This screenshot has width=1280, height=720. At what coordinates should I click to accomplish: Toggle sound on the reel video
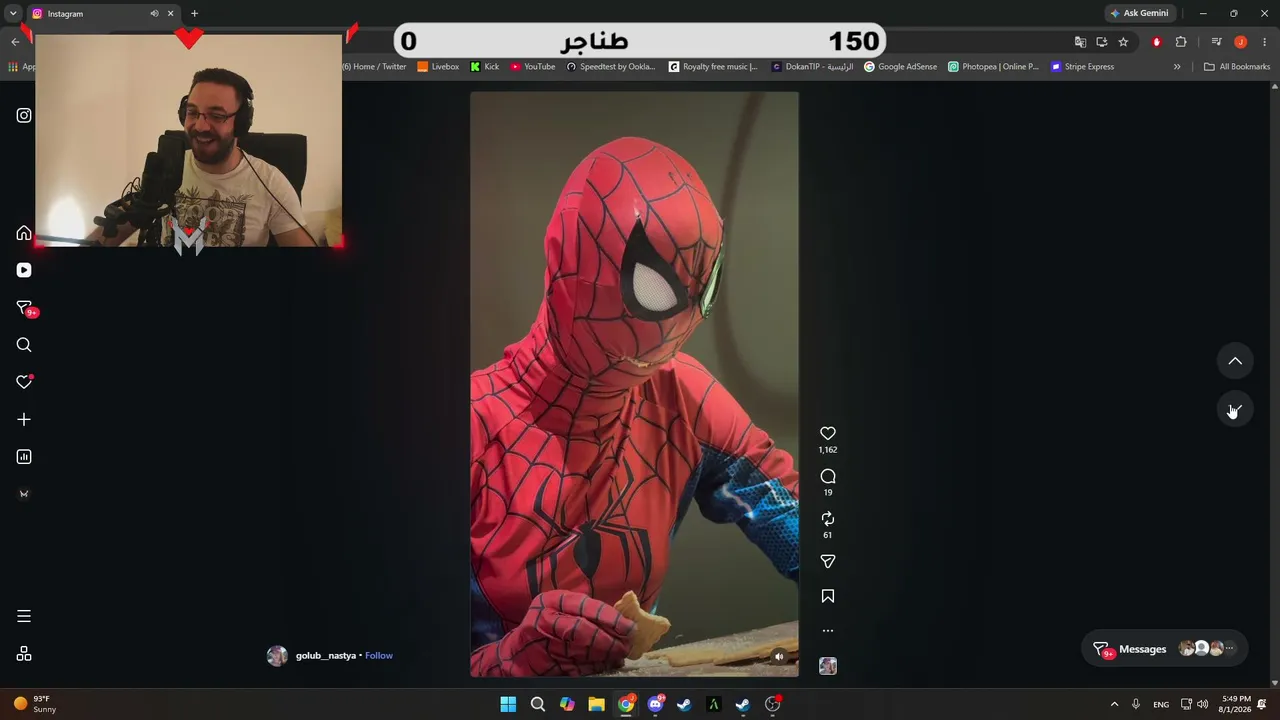pos(779,657)
